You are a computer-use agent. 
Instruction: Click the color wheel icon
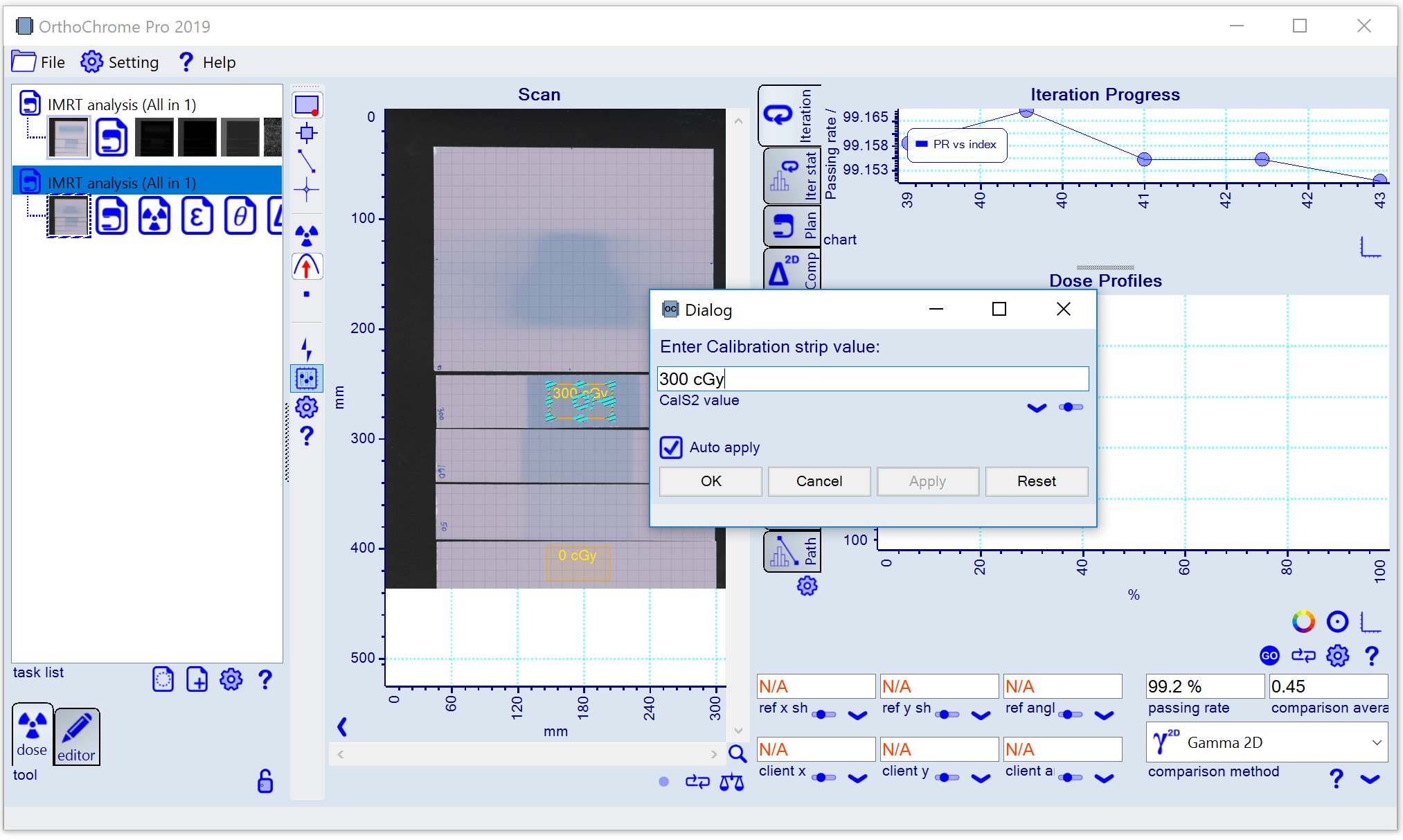click(x=1303, y=621)
